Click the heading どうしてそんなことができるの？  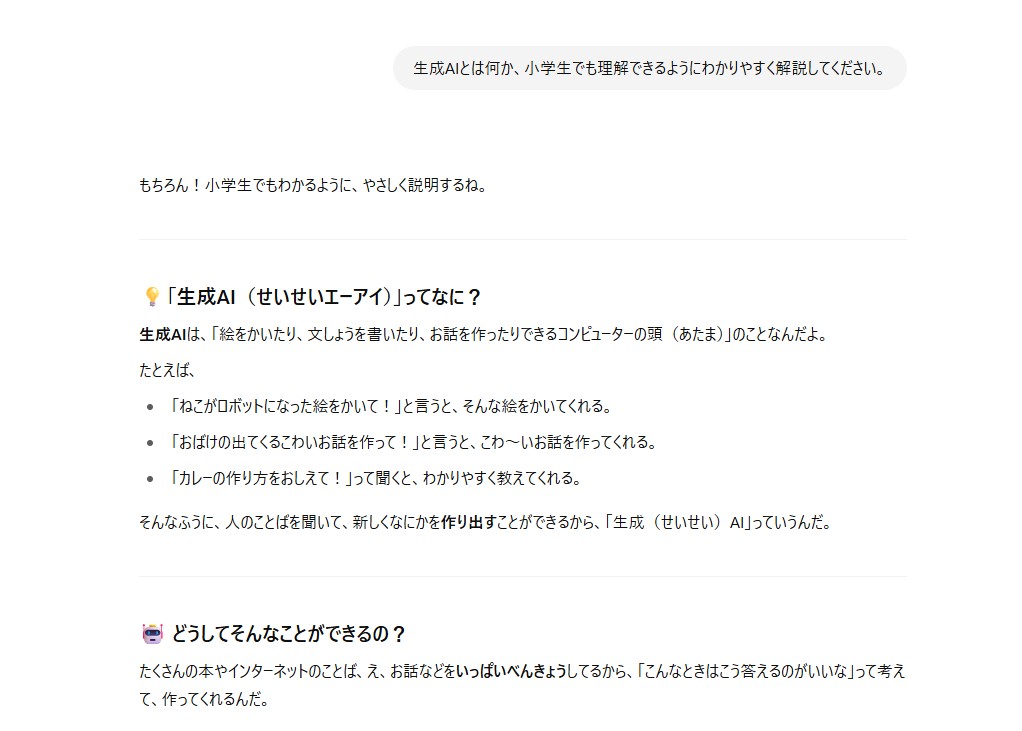click(289, 634)
